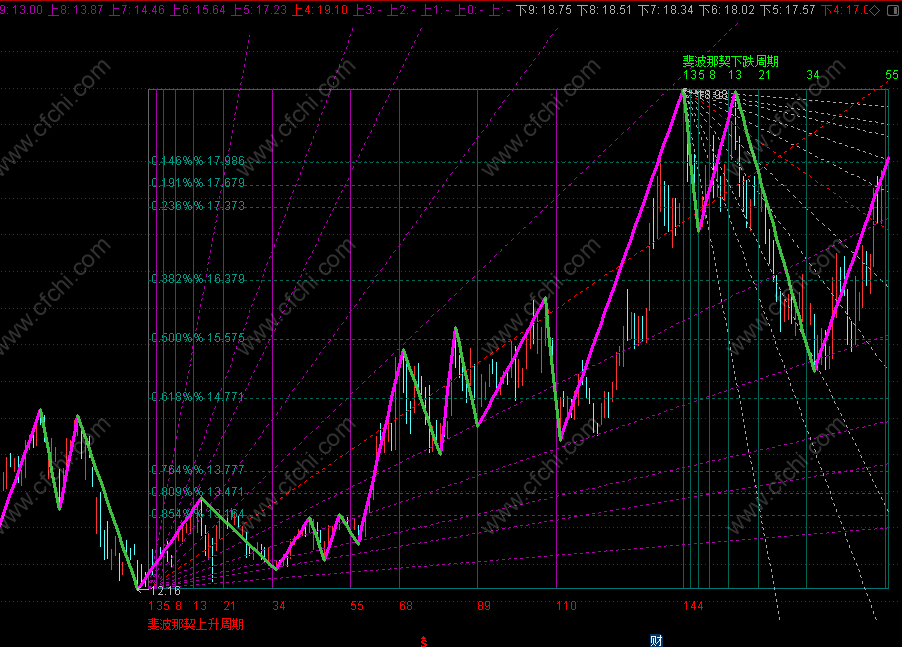The height and width of the screenshot is (647, 902).
Task: Click the 0.191%% 17.679 retracement label
Action: coord(198,183)
